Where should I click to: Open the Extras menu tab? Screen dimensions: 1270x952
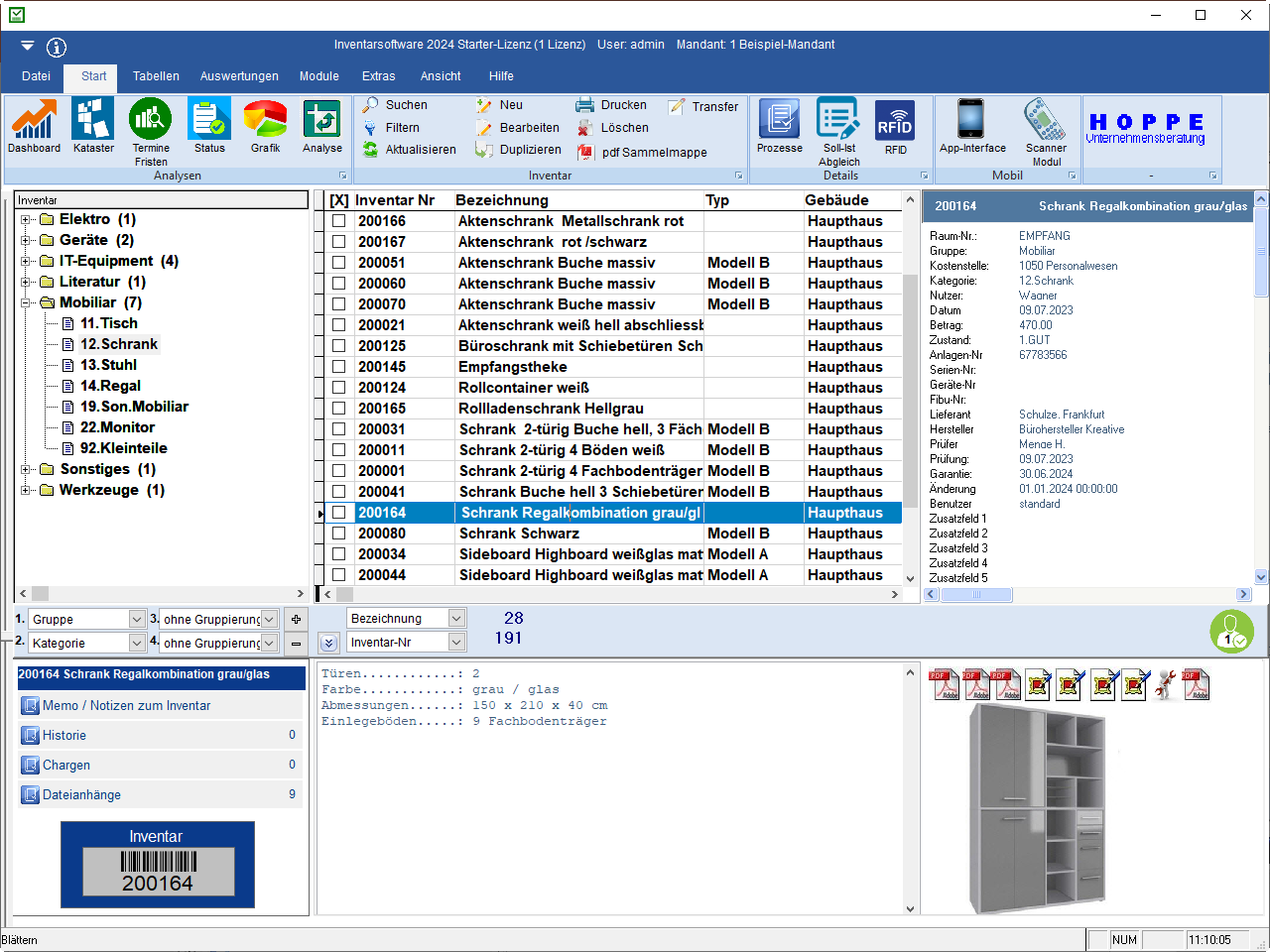[x=378, y=76]
